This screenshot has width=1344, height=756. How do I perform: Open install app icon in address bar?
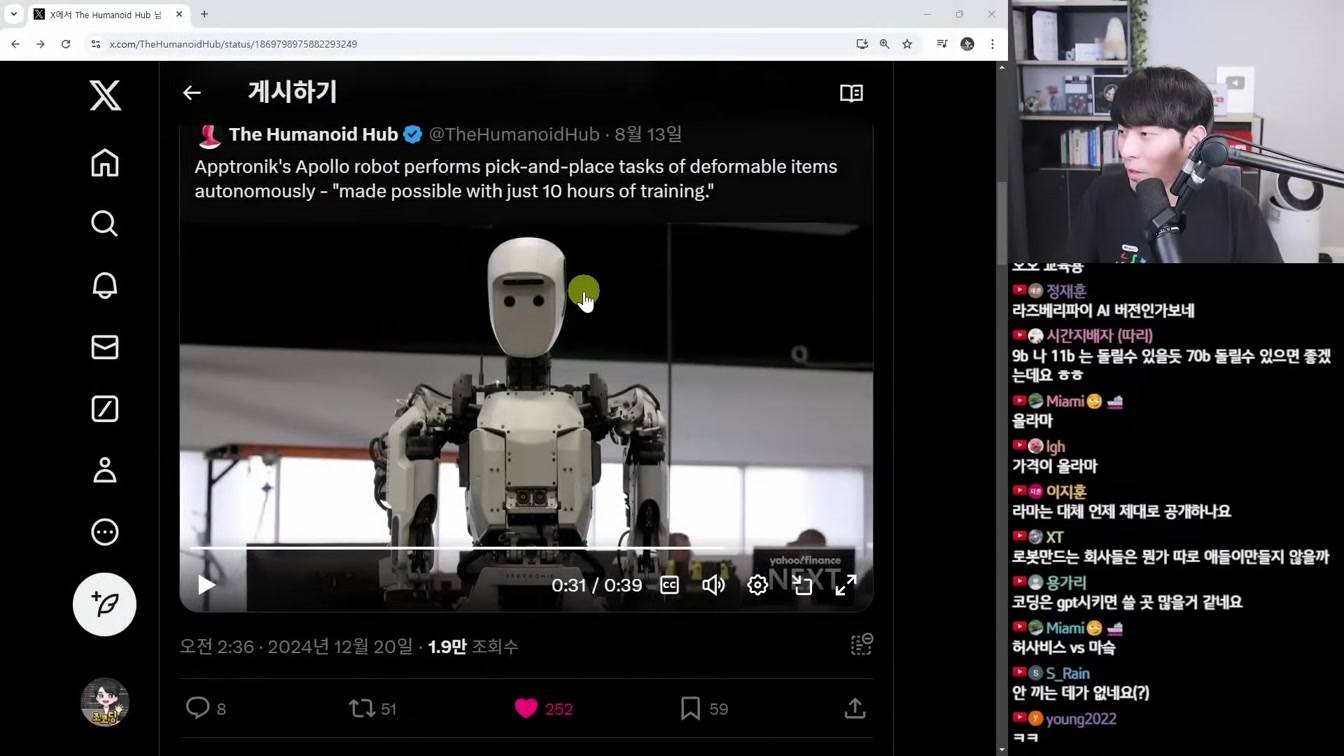coord(862,44)
